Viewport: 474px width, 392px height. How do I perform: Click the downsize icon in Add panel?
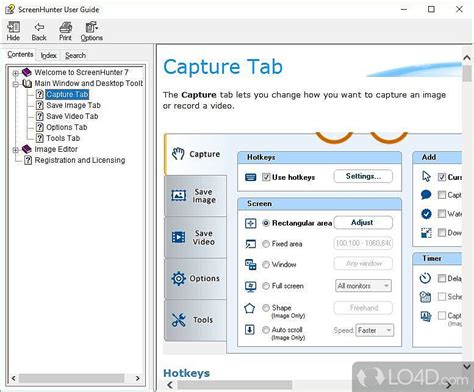426,233
